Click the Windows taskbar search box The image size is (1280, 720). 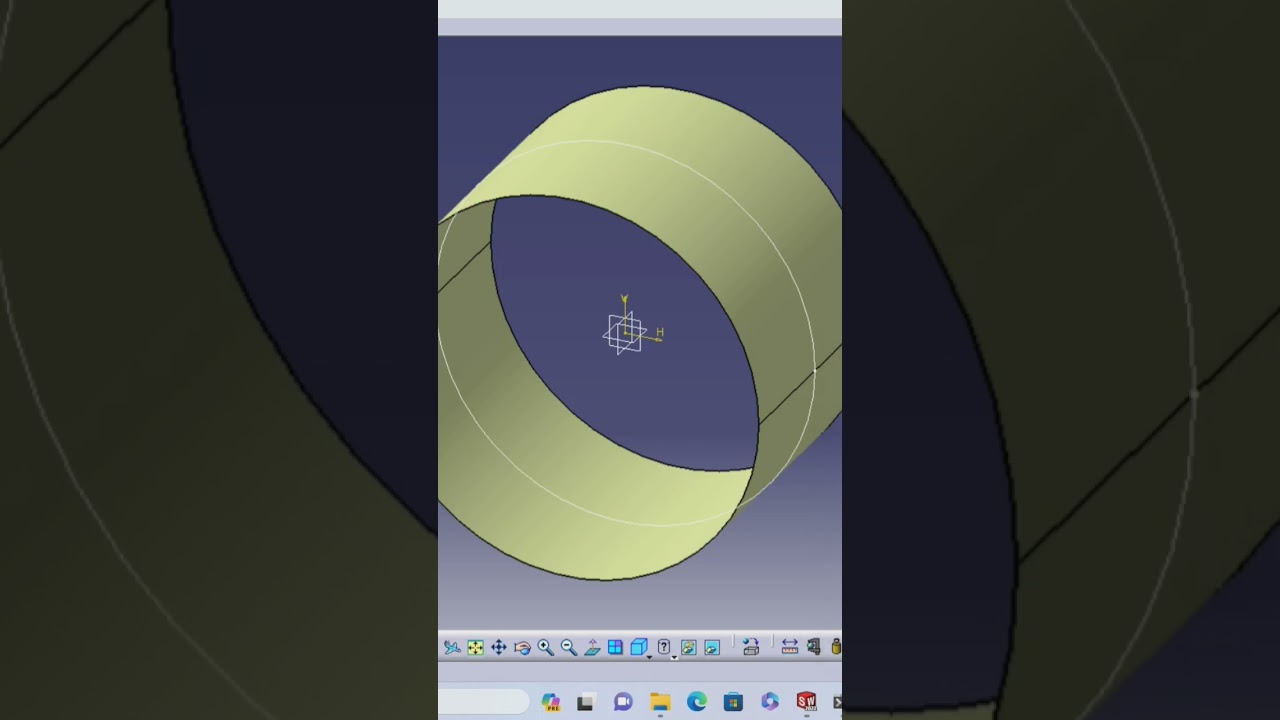tap(483, 701)
